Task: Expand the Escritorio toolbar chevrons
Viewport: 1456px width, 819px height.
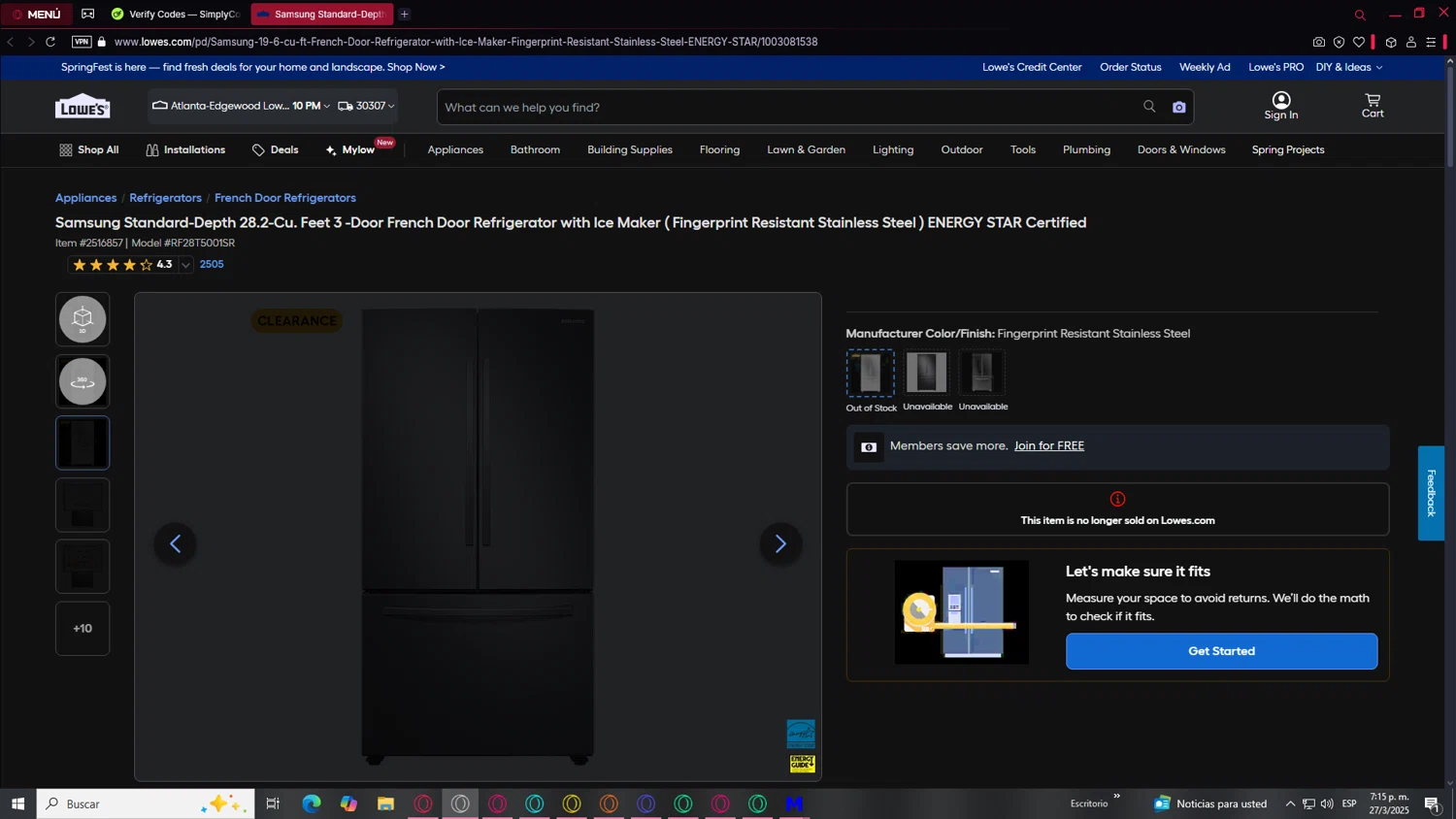Action: 1116,797
